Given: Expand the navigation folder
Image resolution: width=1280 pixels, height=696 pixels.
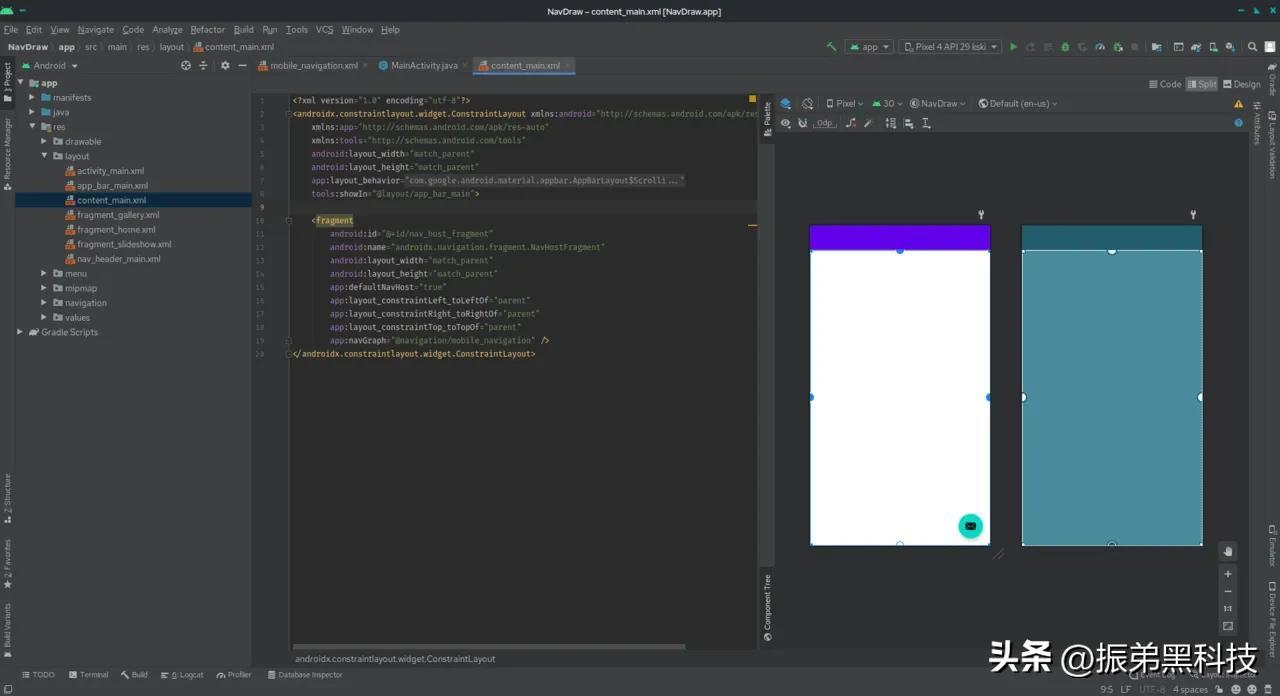Looking at the screenshot, I should [44, 303].
